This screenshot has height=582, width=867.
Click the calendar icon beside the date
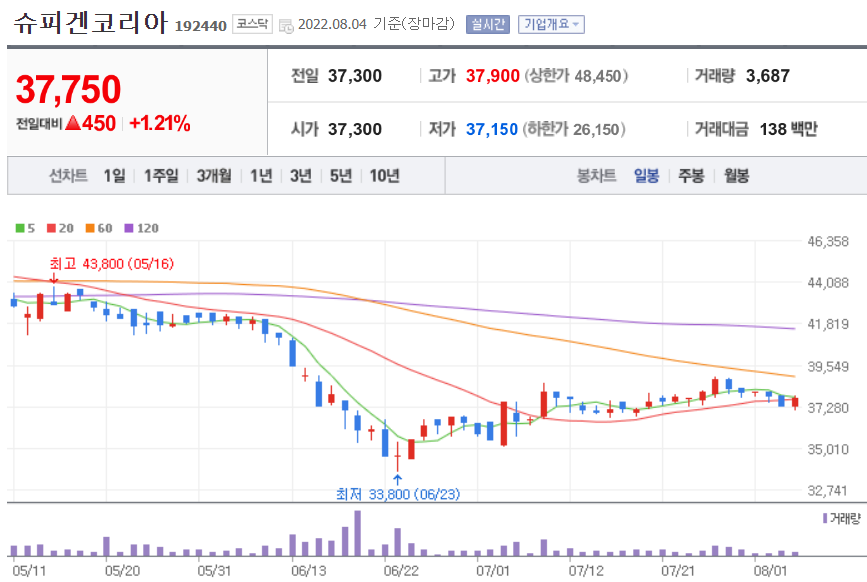[286, 25]
